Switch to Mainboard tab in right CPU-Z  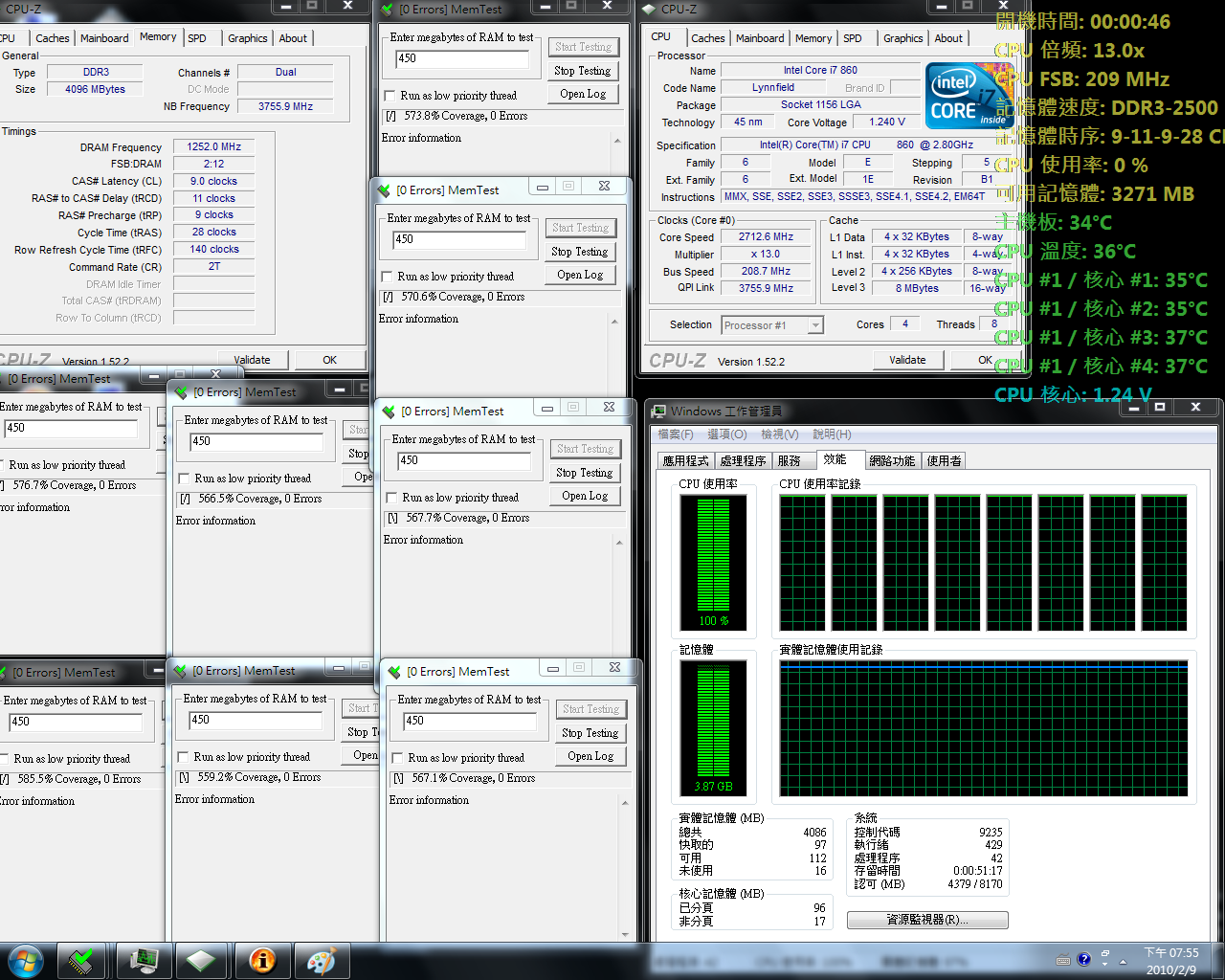[760, 38]
